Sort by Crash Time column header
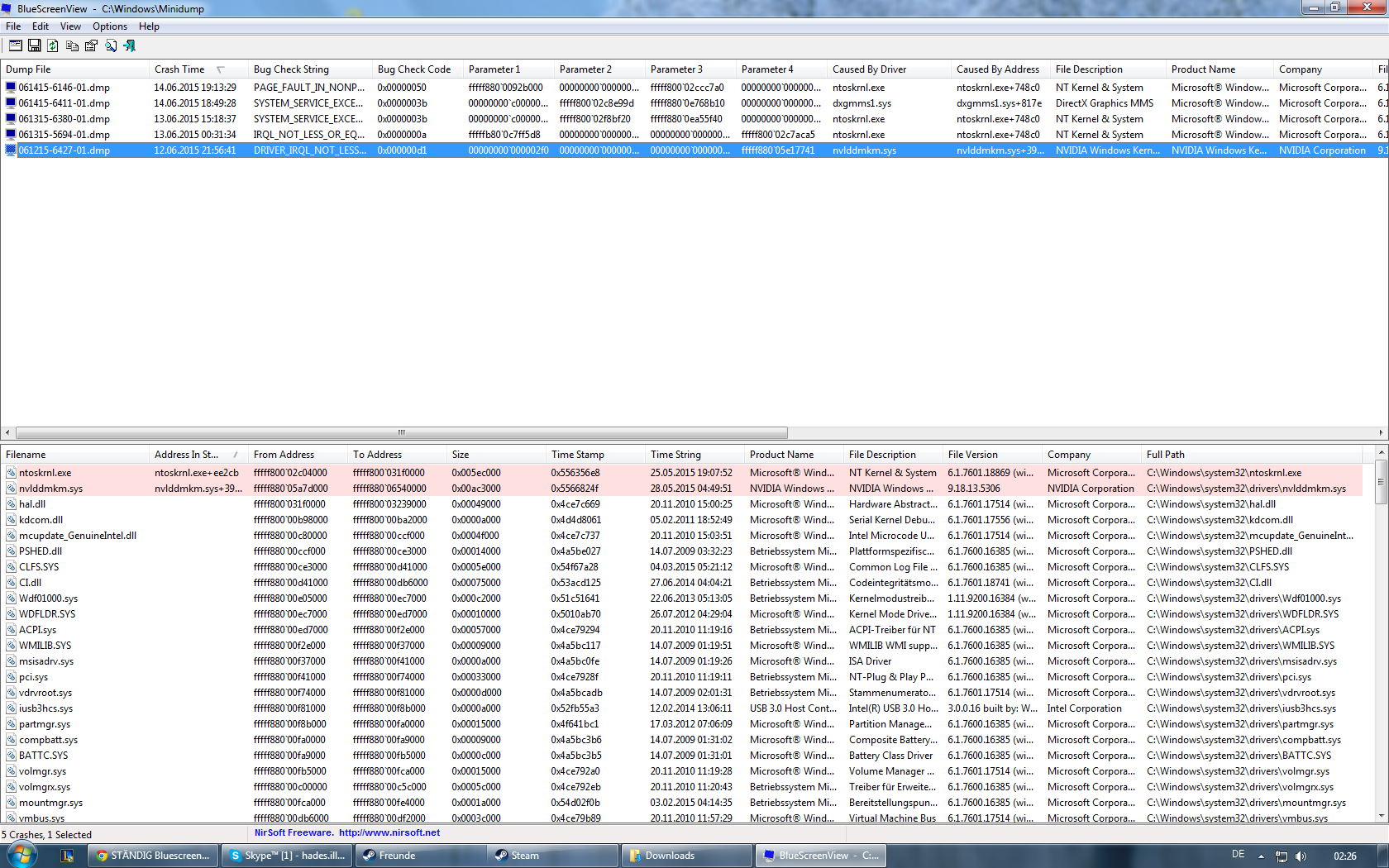 pyautogui.click(x=198, y=69)
